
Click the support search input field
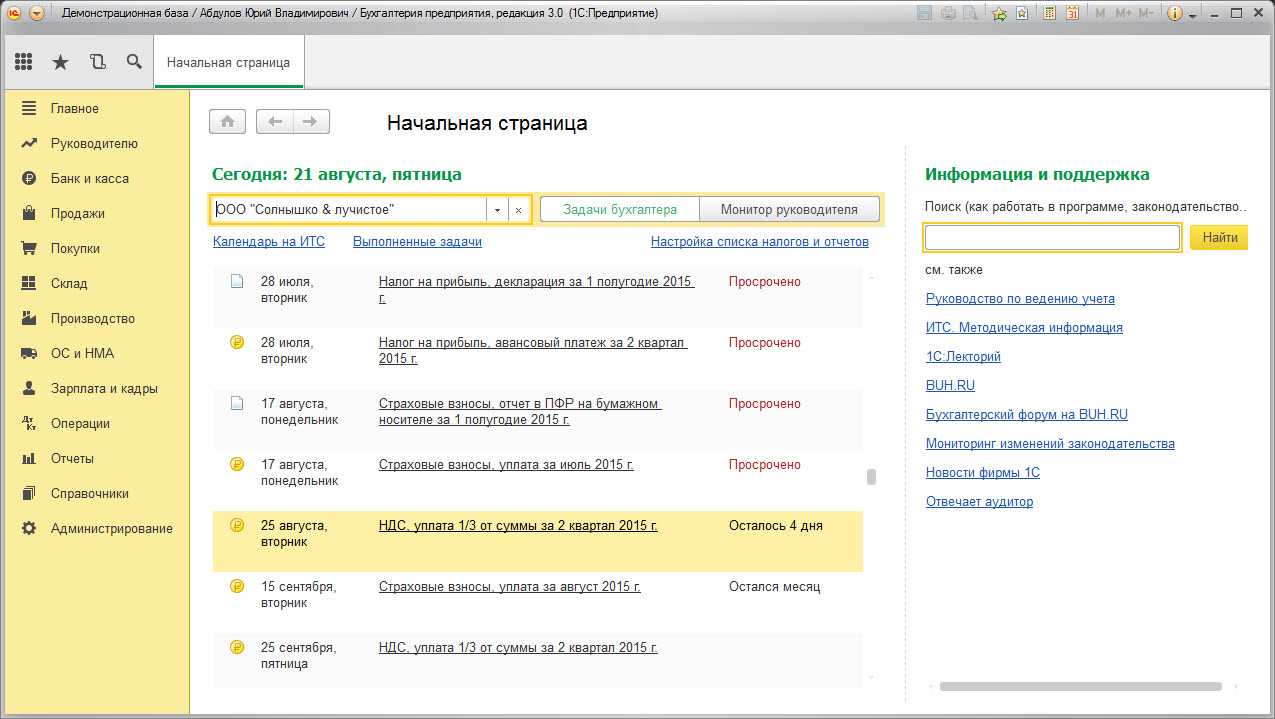(x=1052, y=237)
